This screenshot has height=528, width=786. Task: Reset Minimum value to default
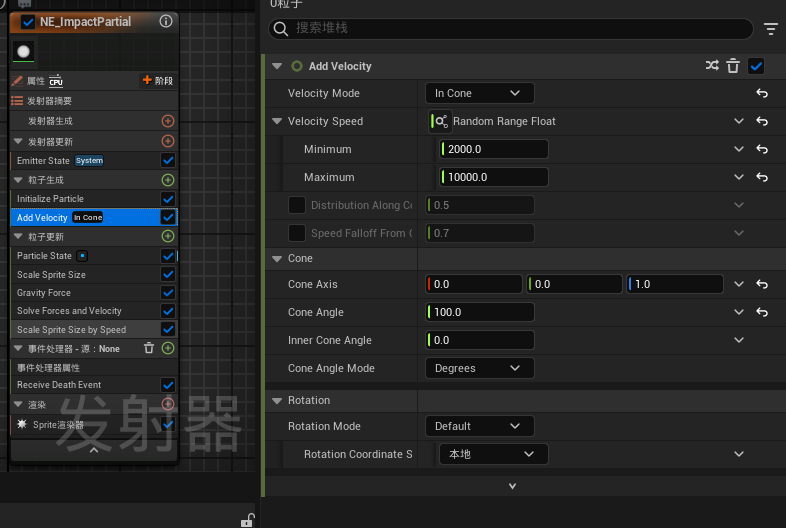(x=762, y=149)
